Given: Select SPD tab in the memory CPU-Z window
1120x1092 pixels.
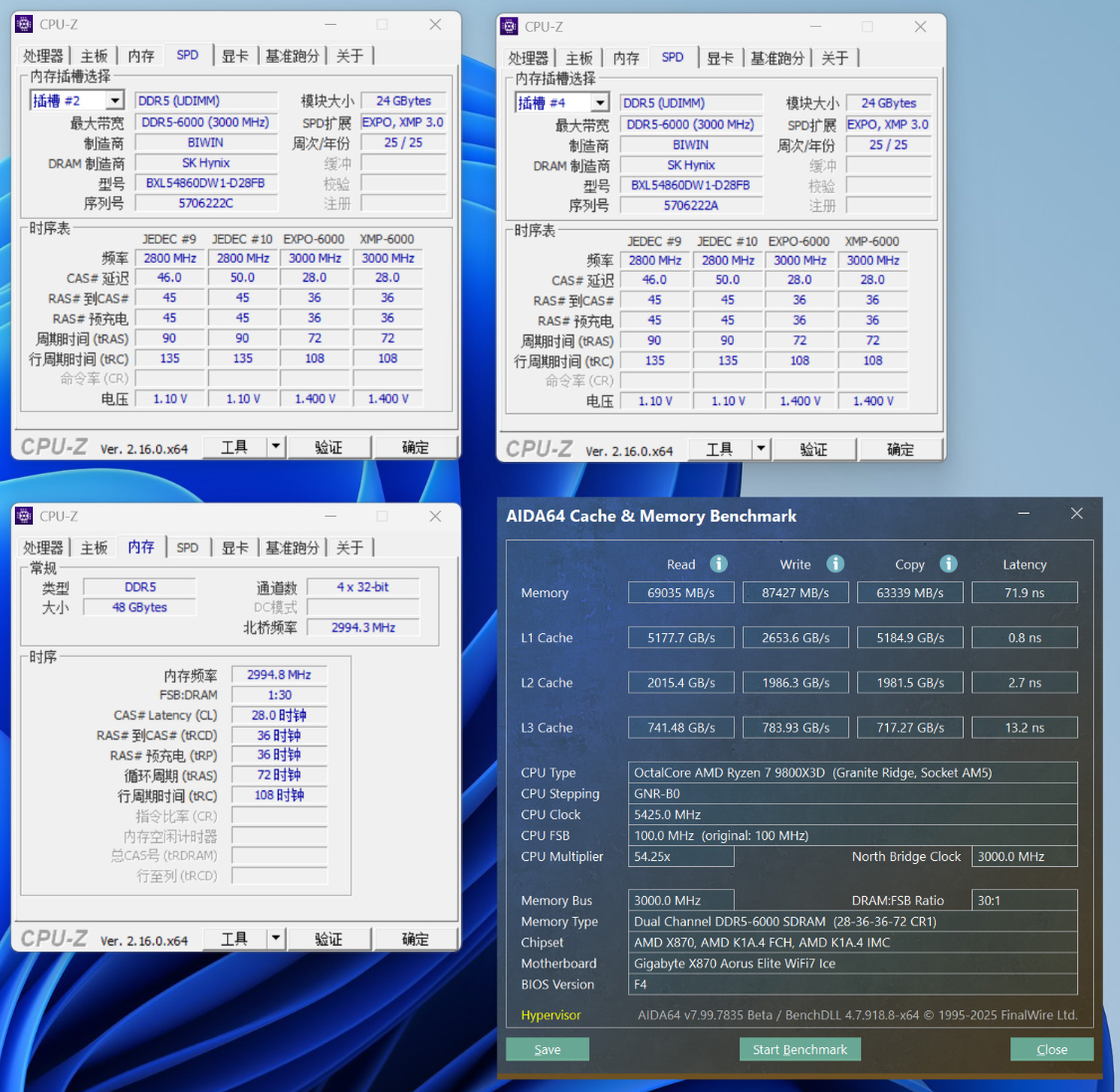Looking at the screenshot, I should click(x=187, y=547).
